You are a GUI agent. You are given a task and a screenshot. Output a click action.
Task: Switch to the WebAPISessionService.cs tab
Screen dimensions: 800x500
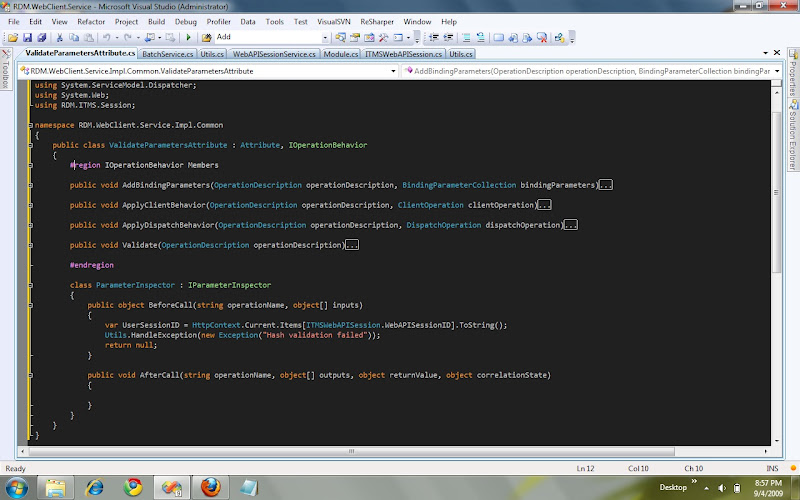(275, 54)
